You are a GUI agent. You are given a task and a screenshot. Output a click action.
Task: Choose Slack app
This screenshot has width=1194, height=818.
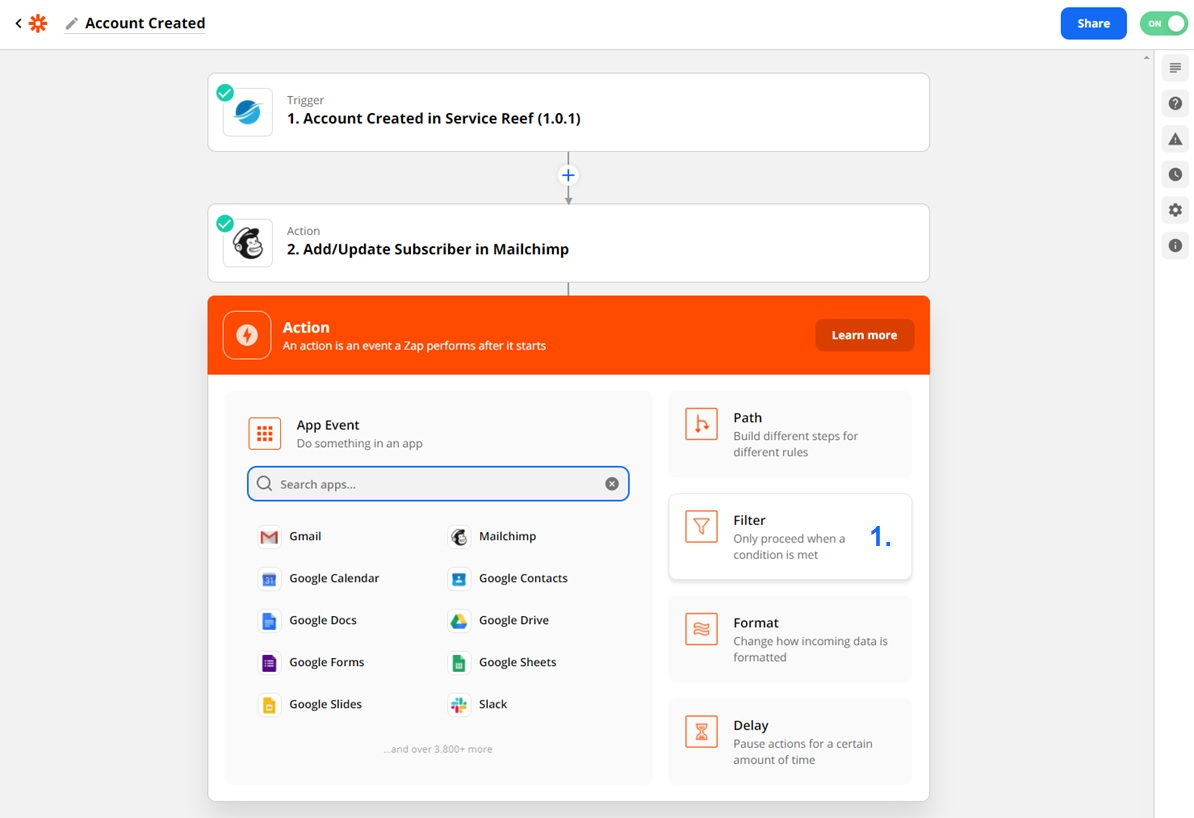pyautogui.click(x=478, y=704)
